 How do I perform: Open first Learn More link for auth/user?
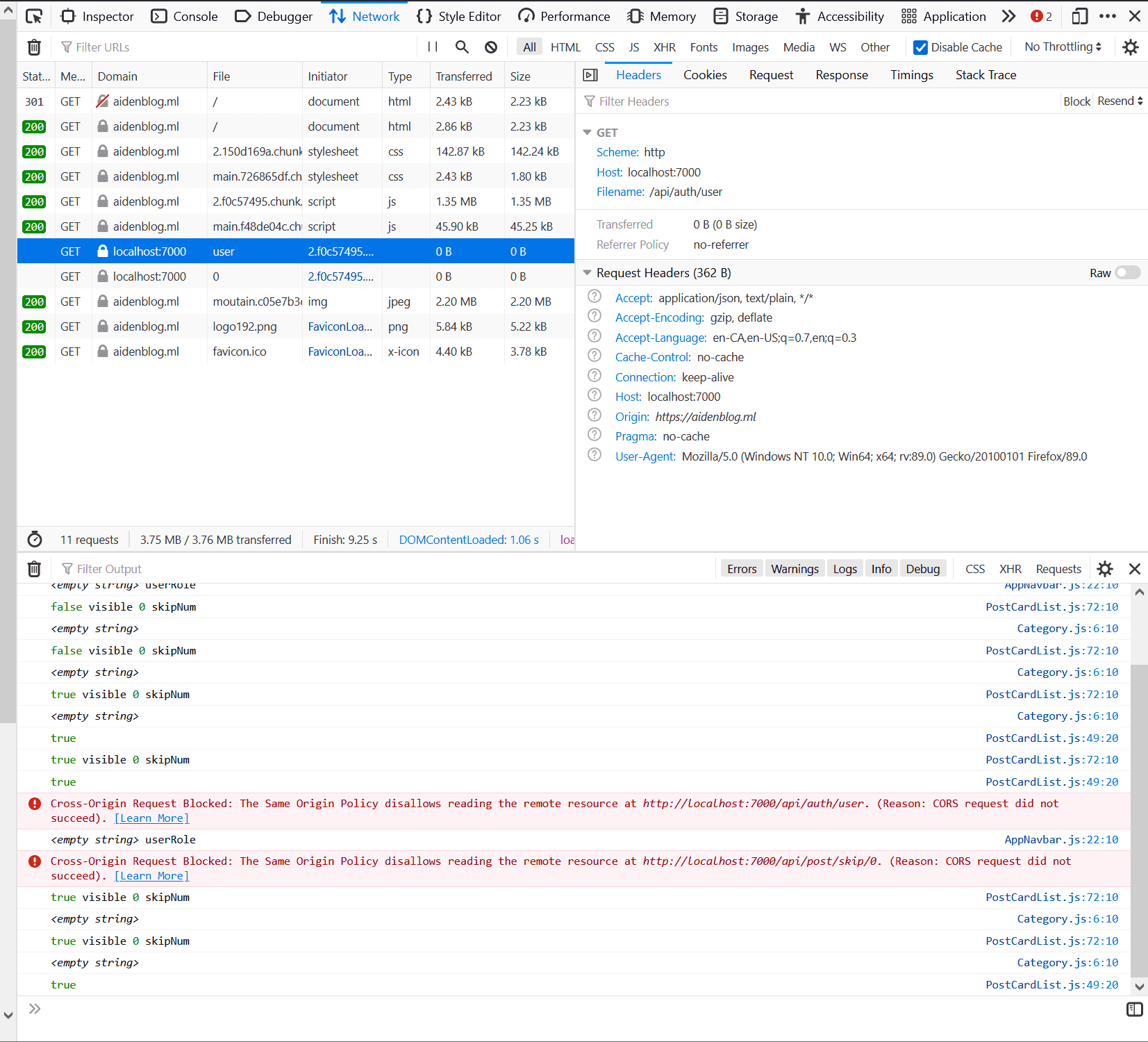click(x=151, y=818)
